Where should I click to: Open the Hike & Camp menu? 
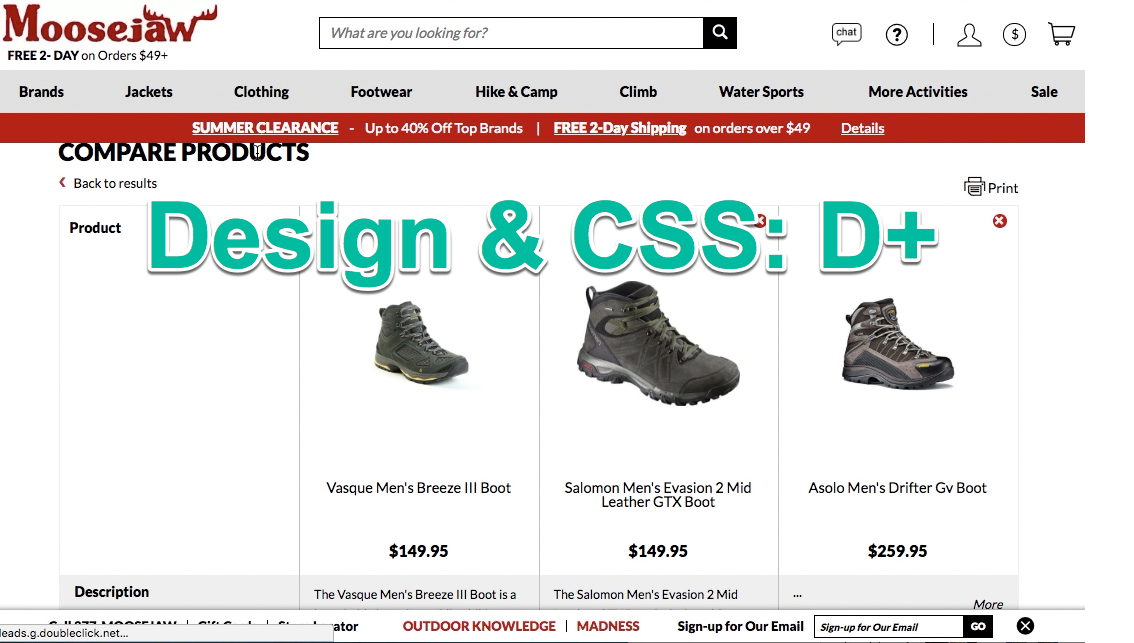click(516, 92)
